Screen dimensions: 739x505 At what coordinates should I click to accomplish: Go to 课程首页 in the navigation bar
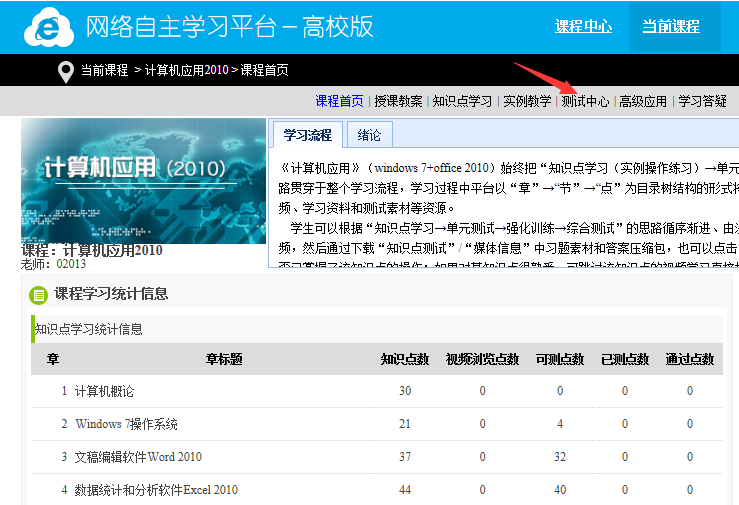[339, 101]
